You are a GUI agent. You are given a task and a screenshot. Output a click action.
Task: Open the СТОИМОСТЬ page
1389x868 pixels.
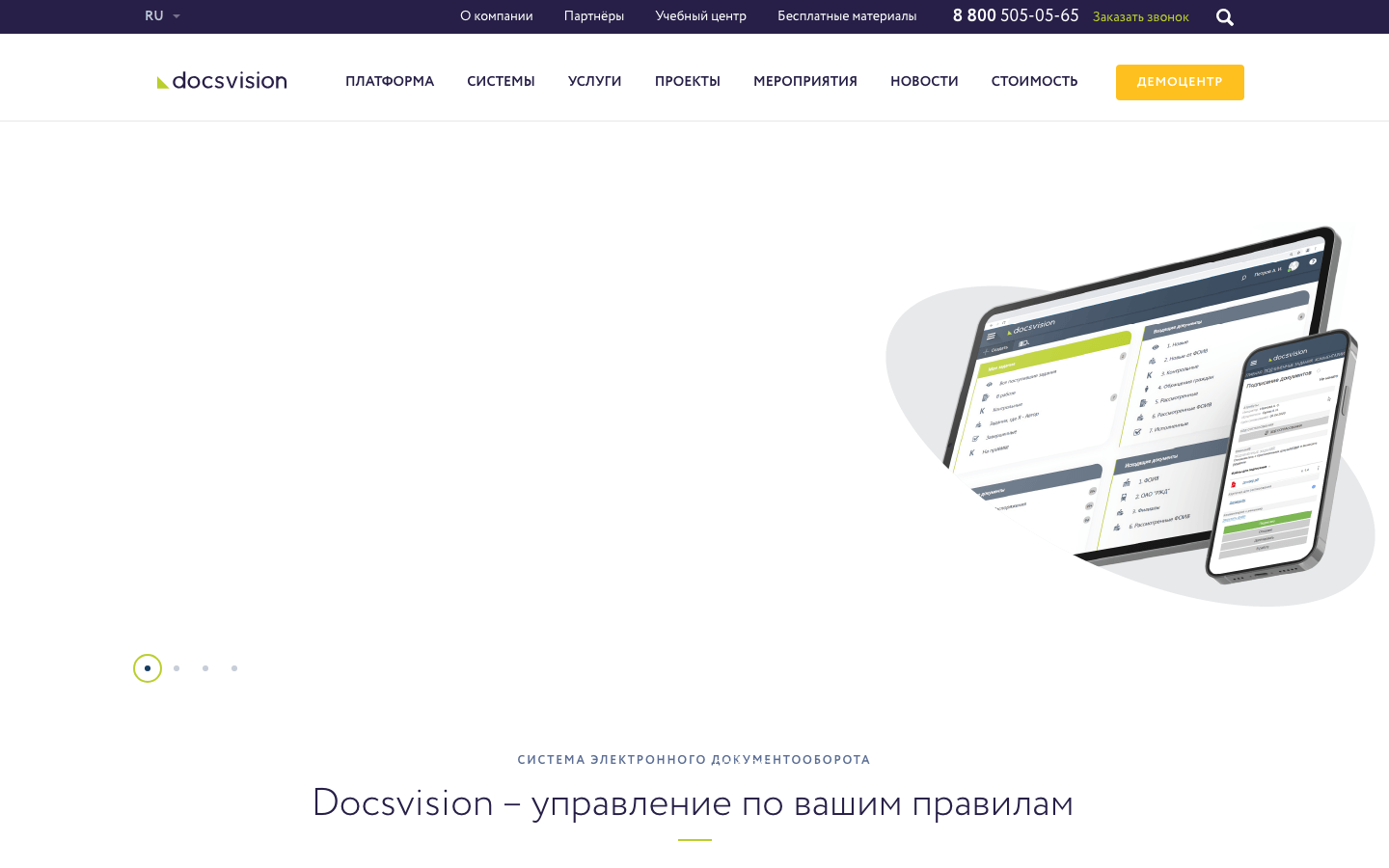(x=1034, y=82)
